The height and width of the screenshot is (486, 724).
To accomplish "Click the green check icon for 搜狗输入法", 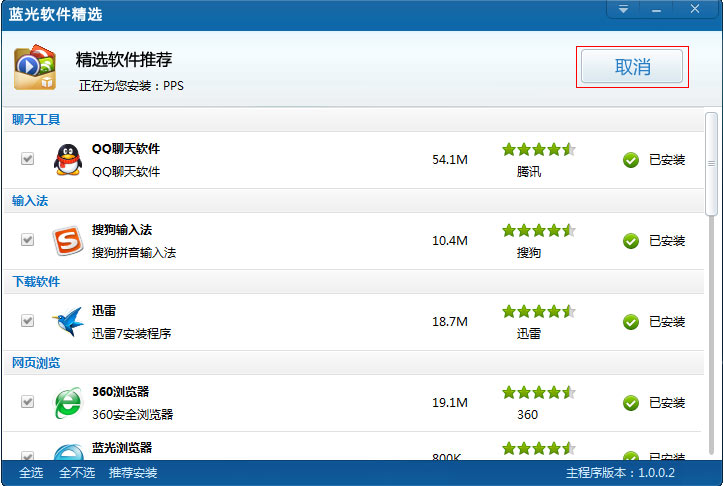I will 631,241.
